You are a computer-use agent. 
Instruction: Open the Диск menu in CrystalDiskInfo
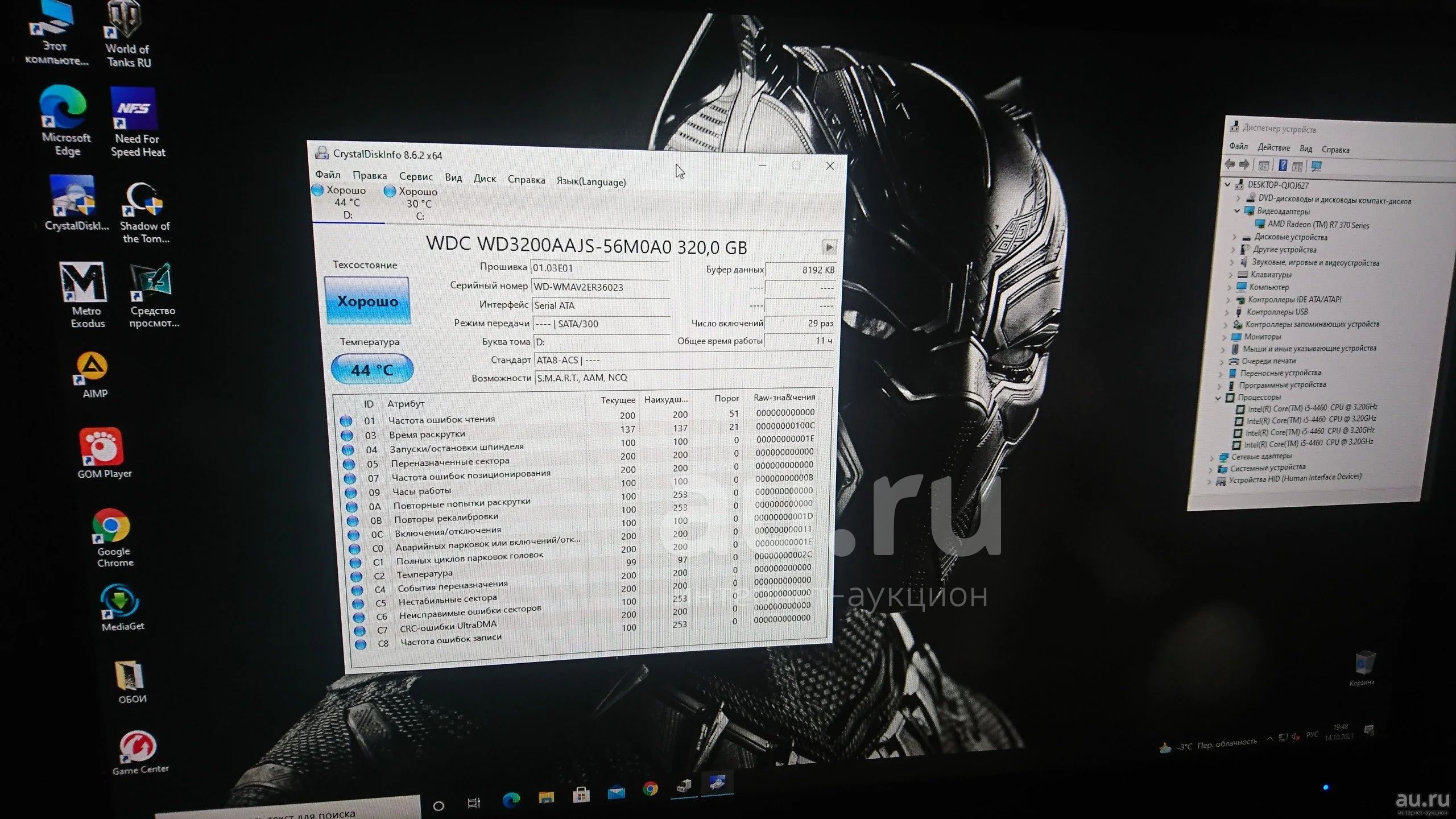[485, 179]
